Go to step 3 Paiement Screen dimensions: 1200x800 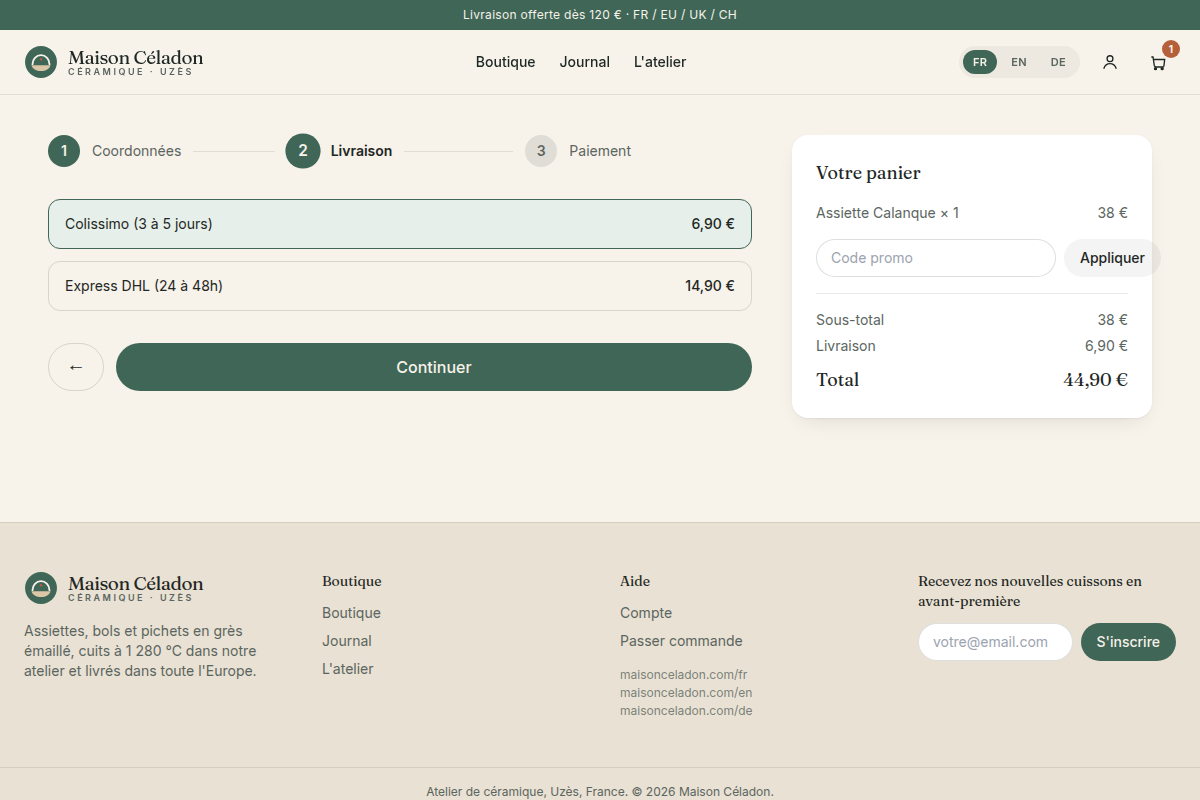point(578,151)
